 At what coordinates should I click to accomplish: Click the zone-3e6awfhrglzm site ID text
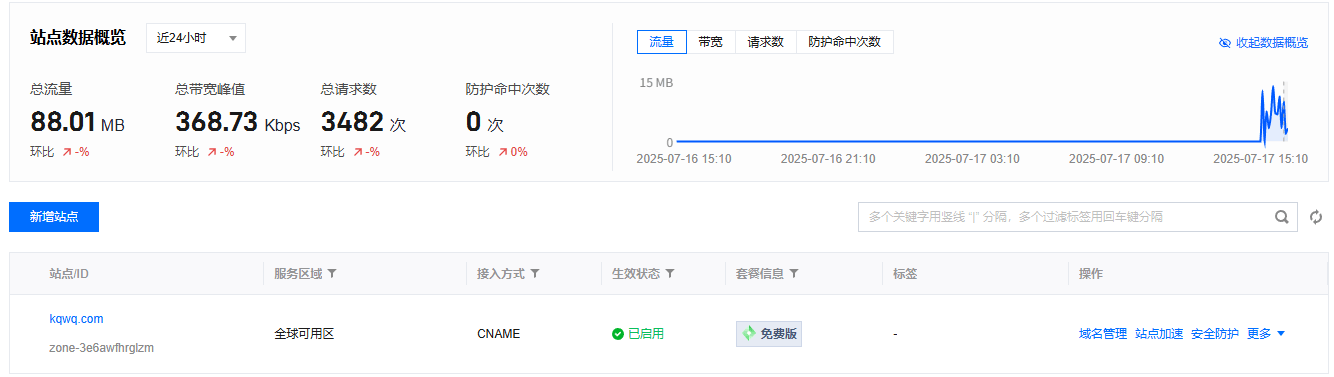(x=101, y=348)
